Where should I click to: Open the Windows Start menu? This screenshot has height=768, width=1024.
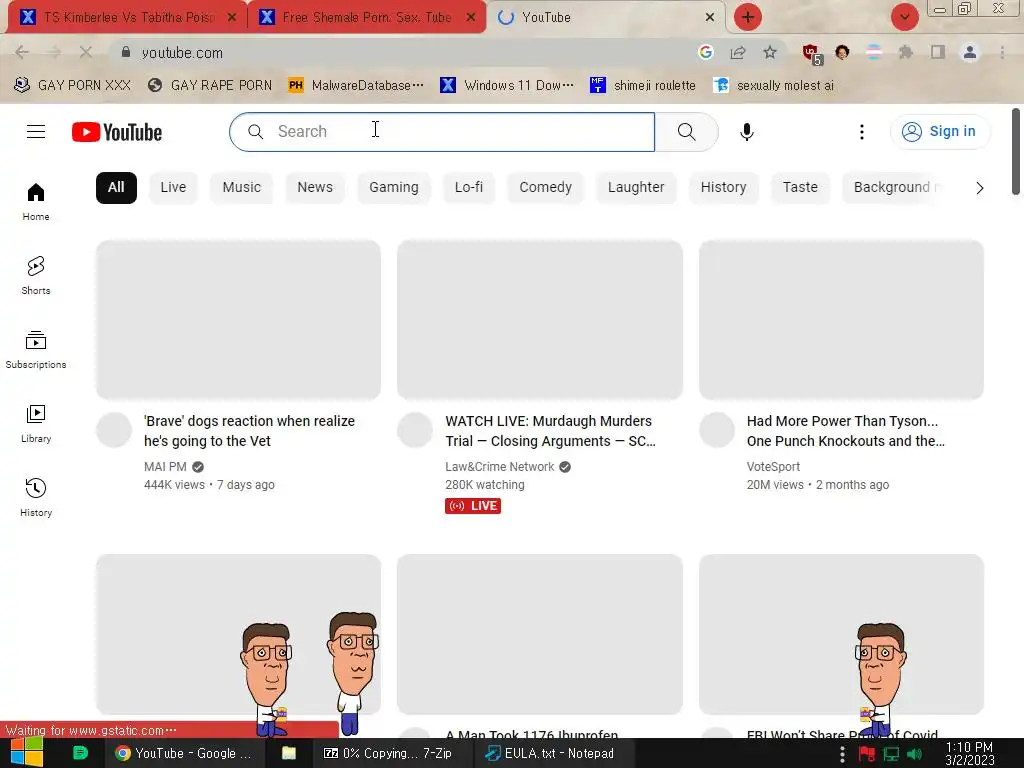click(27, 753)
